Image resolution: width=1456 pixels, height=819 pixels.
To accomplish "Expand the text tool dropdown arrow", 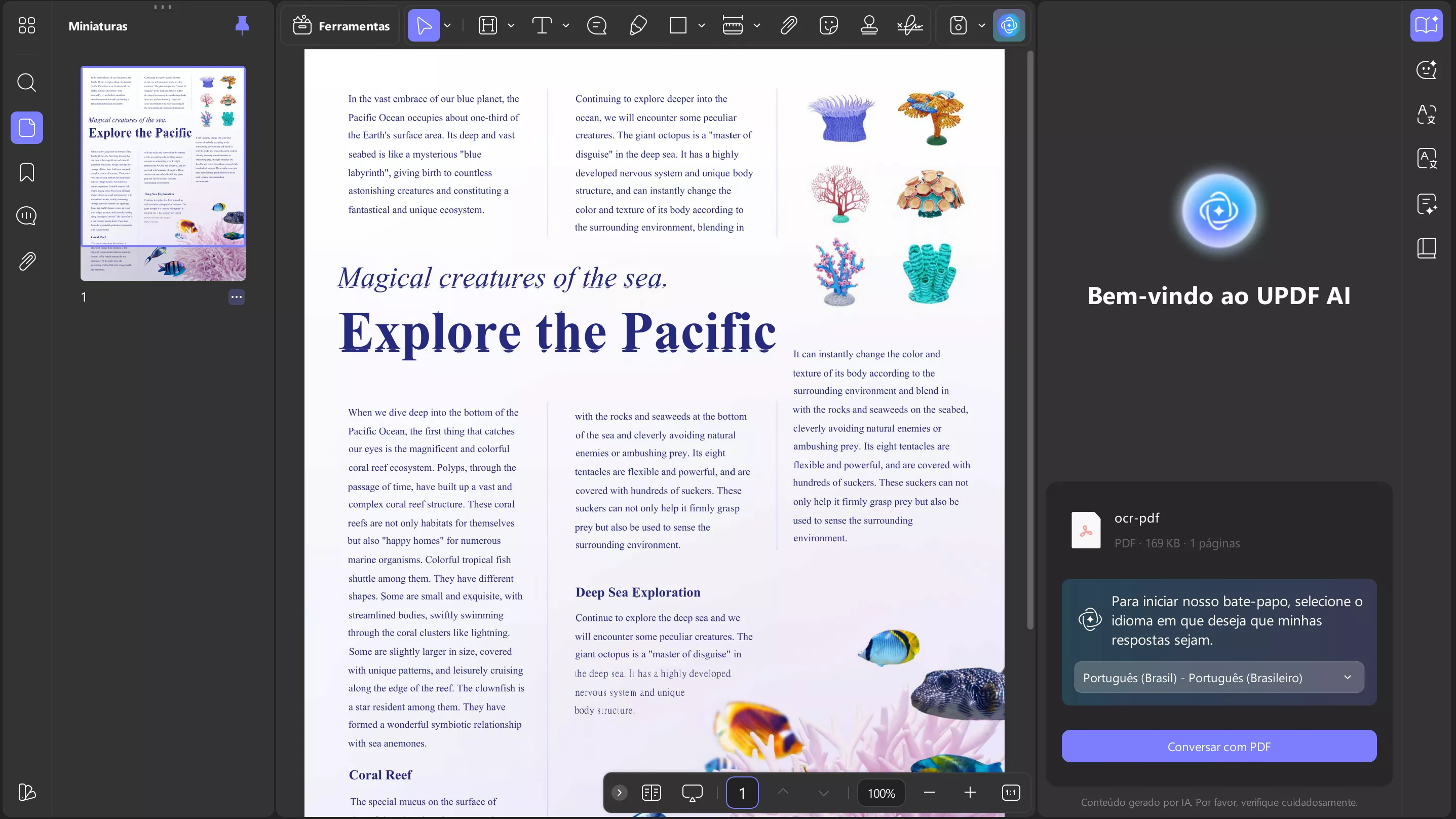I will (566, 25).
